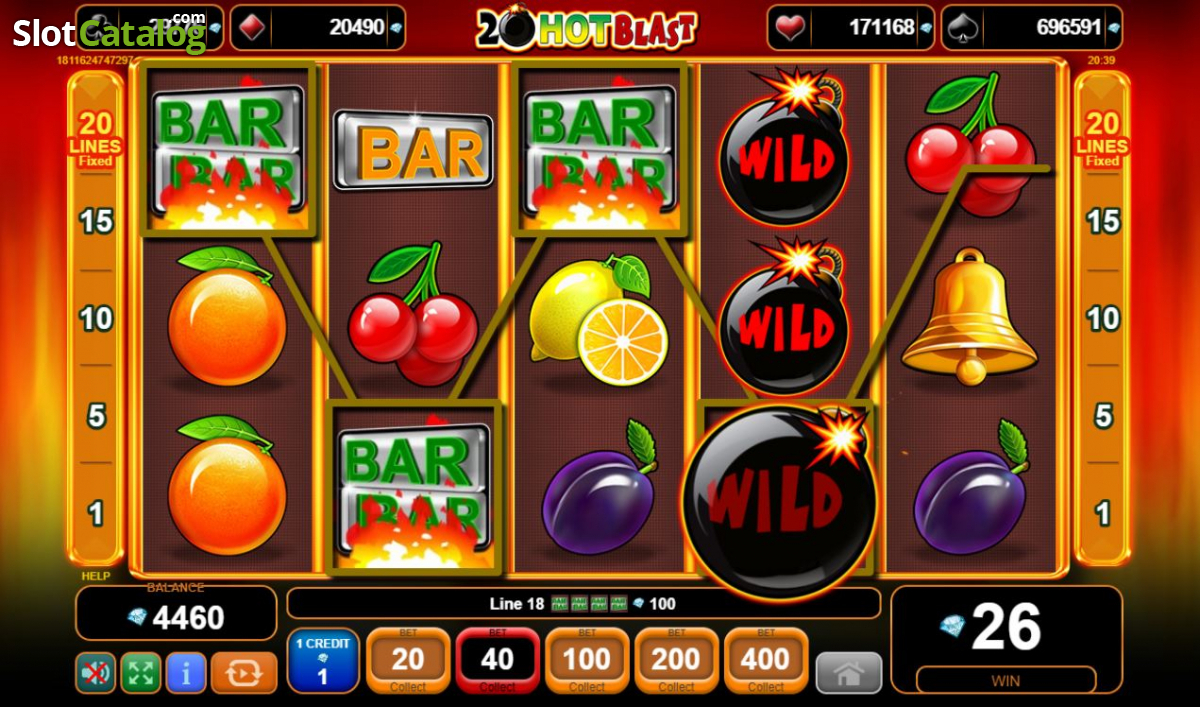Click the 15 marker on the left lines indicator

(x=96, y=221)
